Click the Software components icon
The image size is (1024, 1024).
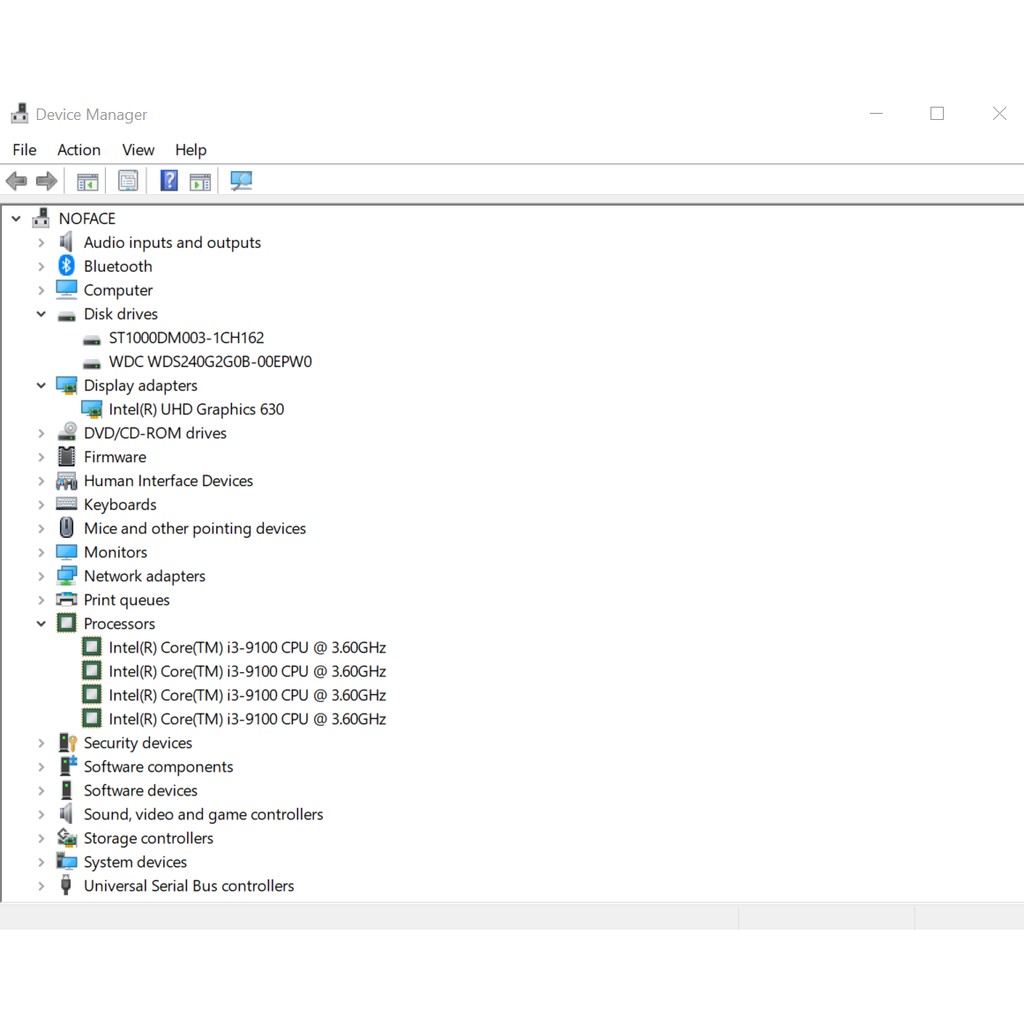[x=68, y=766]
